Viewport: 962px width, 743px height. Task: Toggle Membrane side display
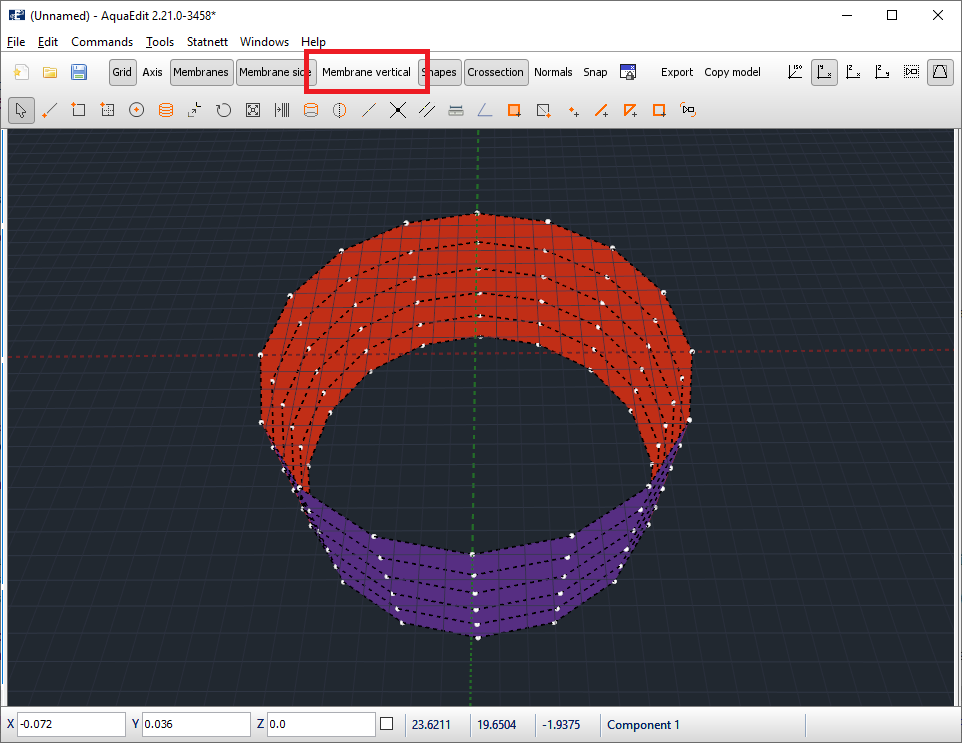click(275, 72)
